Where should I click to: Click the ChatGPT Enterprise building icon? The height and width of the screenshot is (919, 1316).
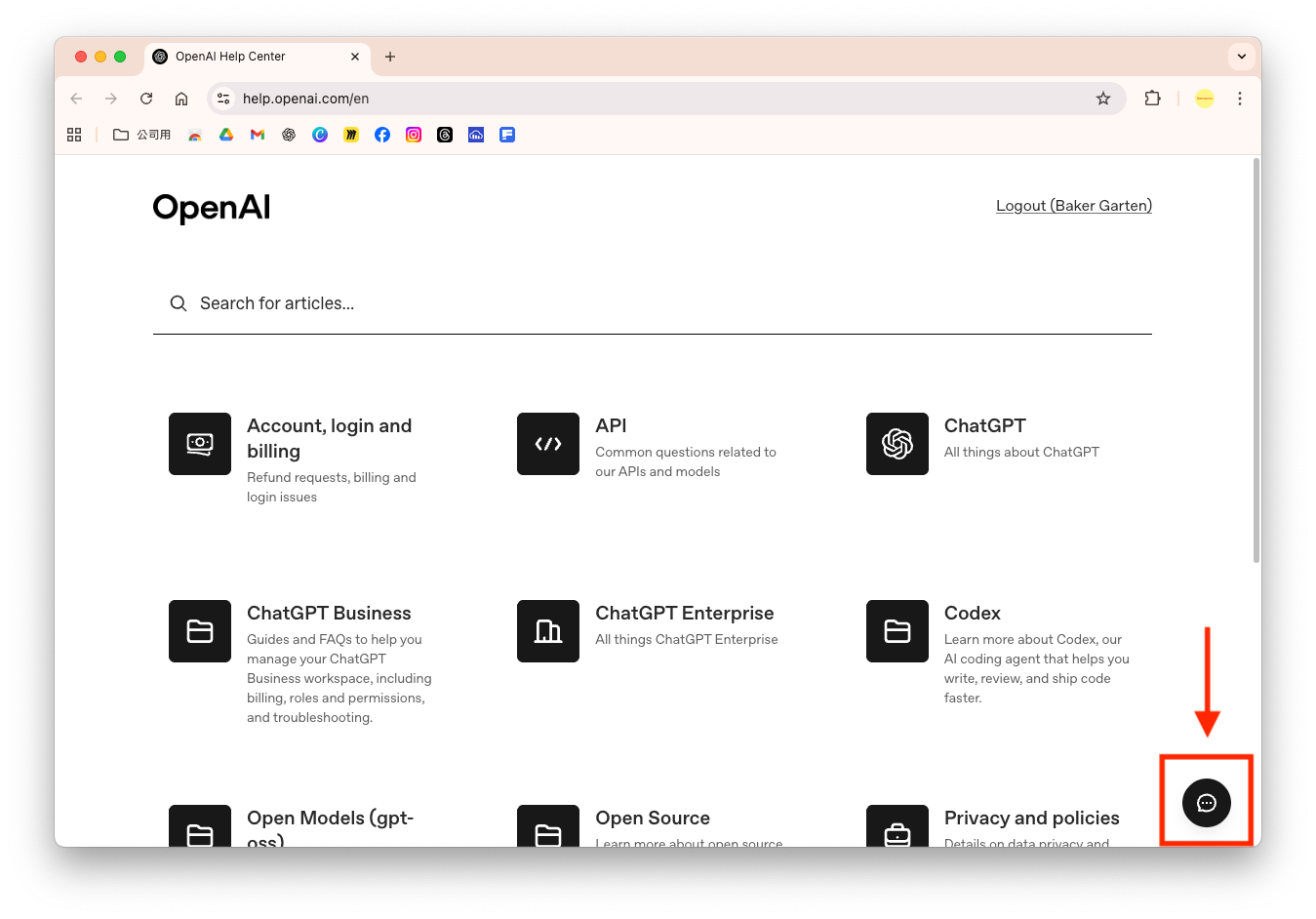[x=548, y=631]
